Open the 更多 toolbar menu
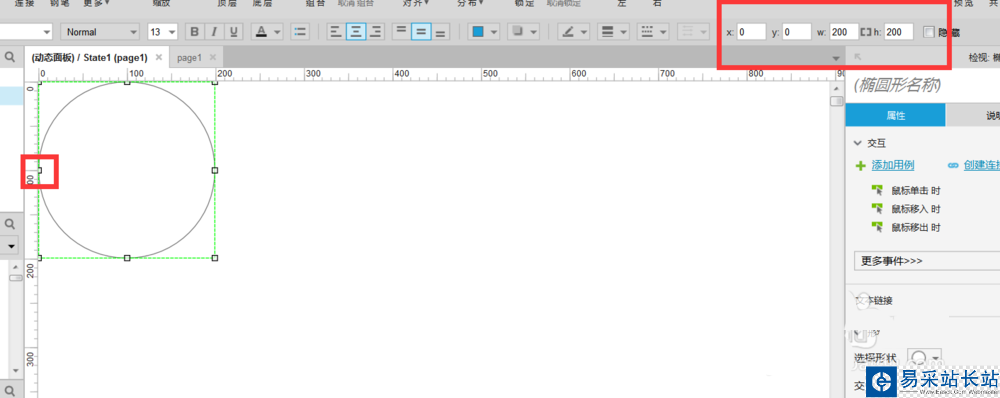1000x398 pixels. [96, 3]
